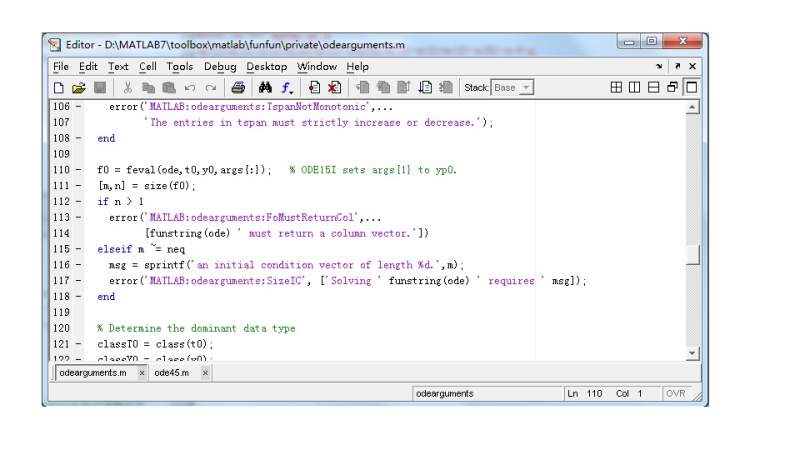800x450 pixels.
Task: Click the Exit debug mode icon
Action: [445, 88]
